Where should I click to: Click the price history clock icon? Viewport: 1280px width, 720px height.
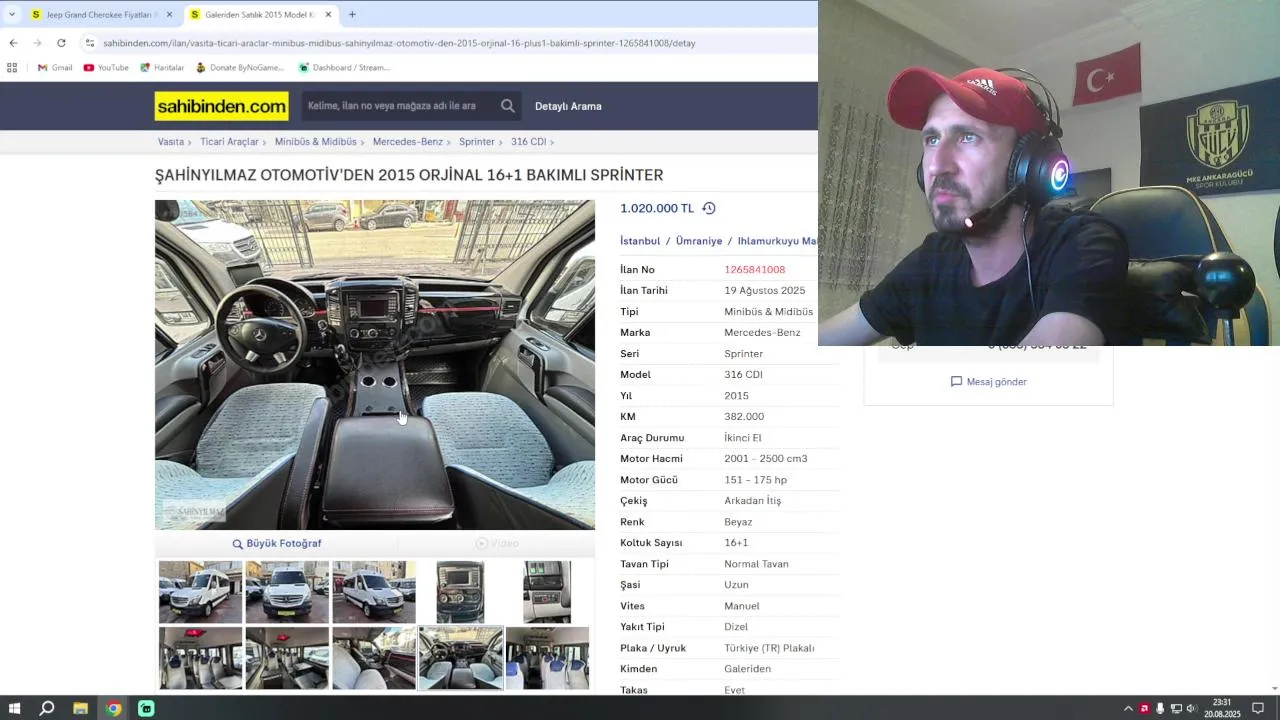709,208
